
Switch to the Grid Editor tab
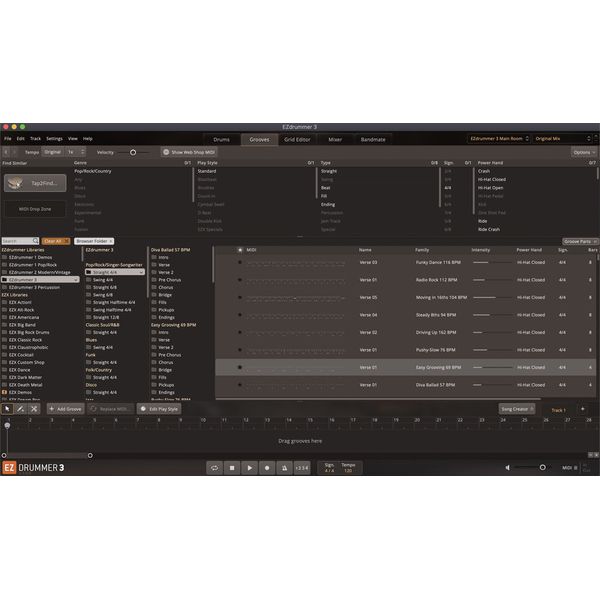pyautogui.click(x=297, y=139)
